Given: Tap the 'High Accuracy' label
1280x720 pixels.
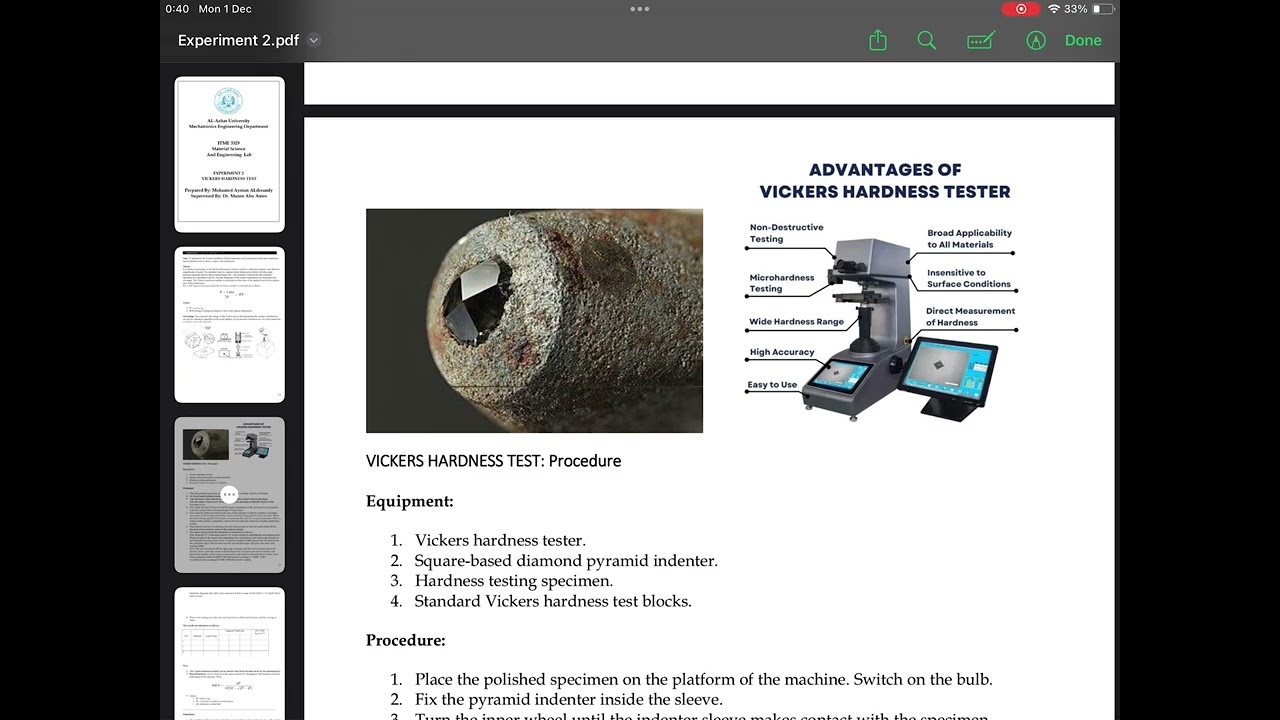Looking at the screenshot, I should (782, 352).
